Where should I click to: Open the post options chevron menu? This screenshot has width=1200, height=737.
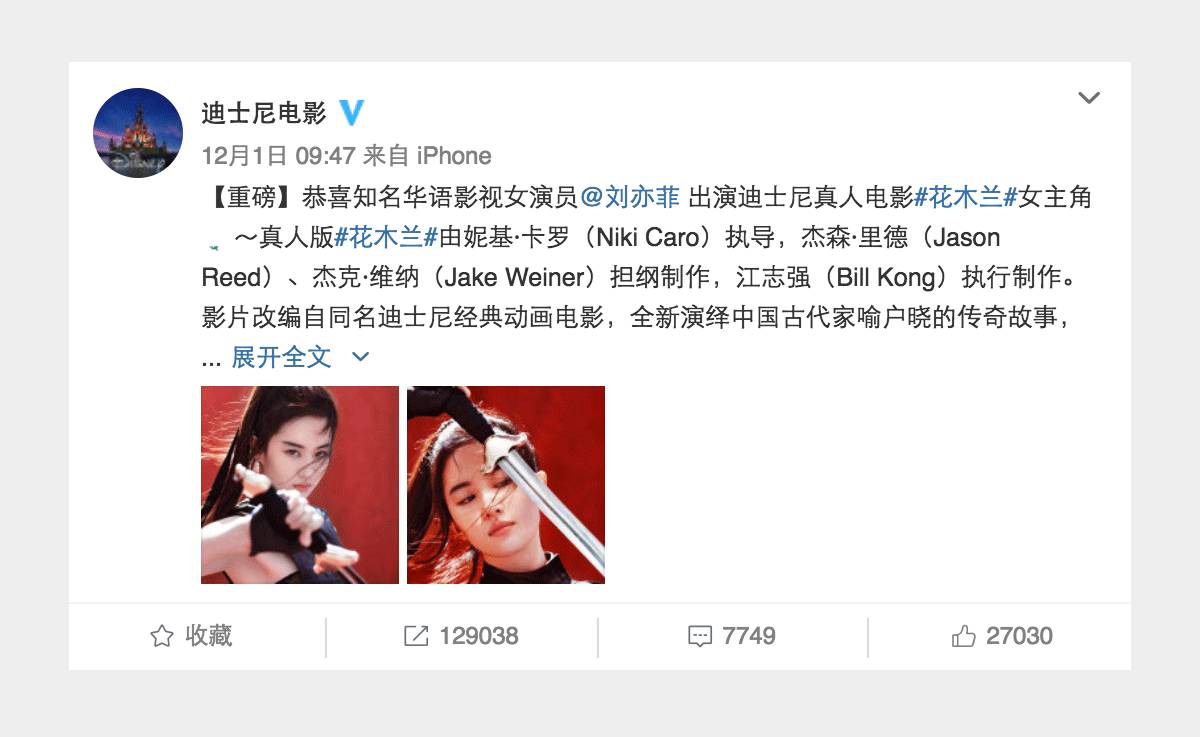coord(1088,98)
